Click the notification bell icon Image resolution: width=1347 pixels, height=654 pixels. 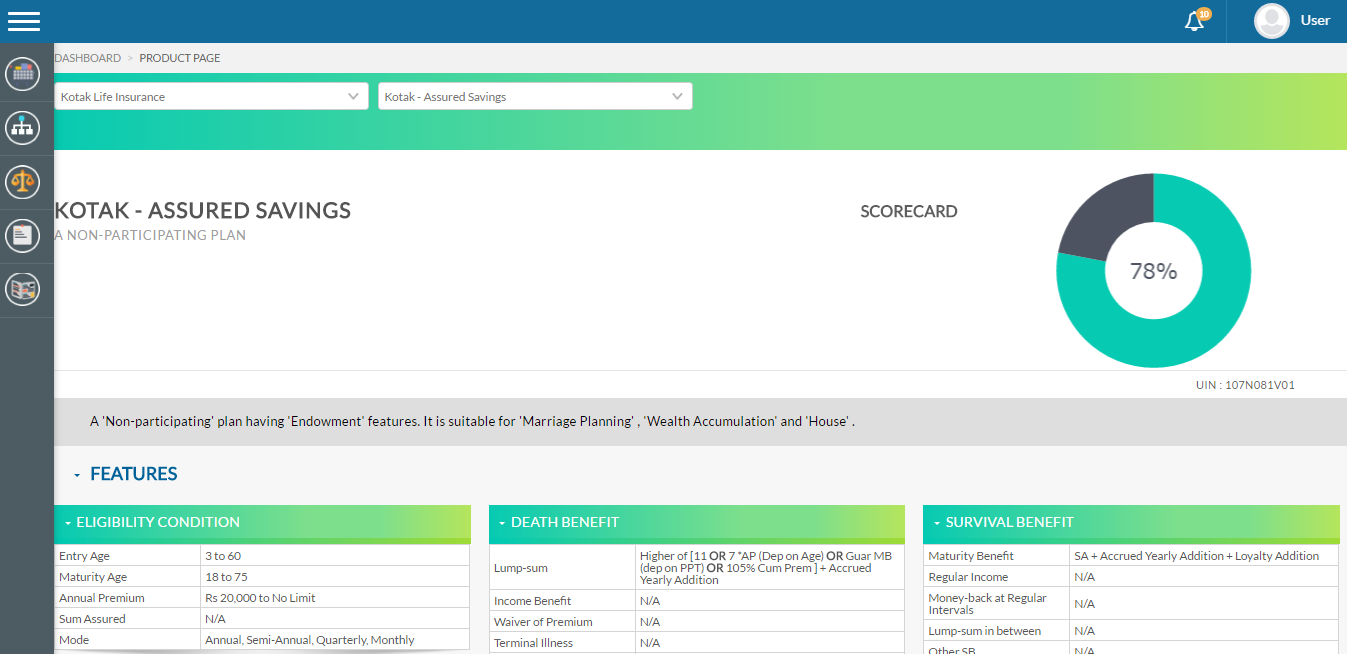[x=1194, y=21]
